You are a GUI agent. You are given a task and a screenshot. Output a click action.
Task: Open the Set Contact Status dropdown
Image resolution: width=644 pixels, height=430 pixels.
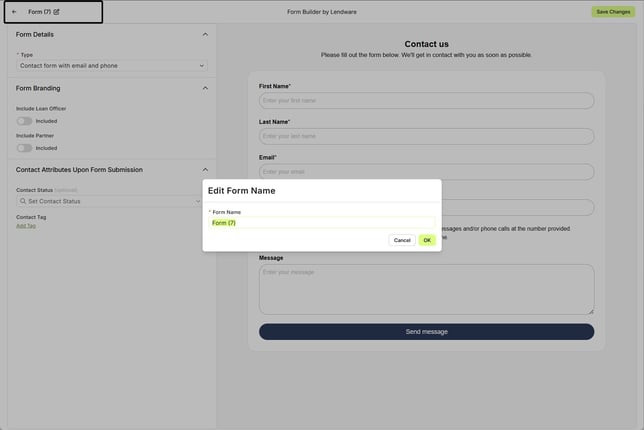click(x=110, y=201)
